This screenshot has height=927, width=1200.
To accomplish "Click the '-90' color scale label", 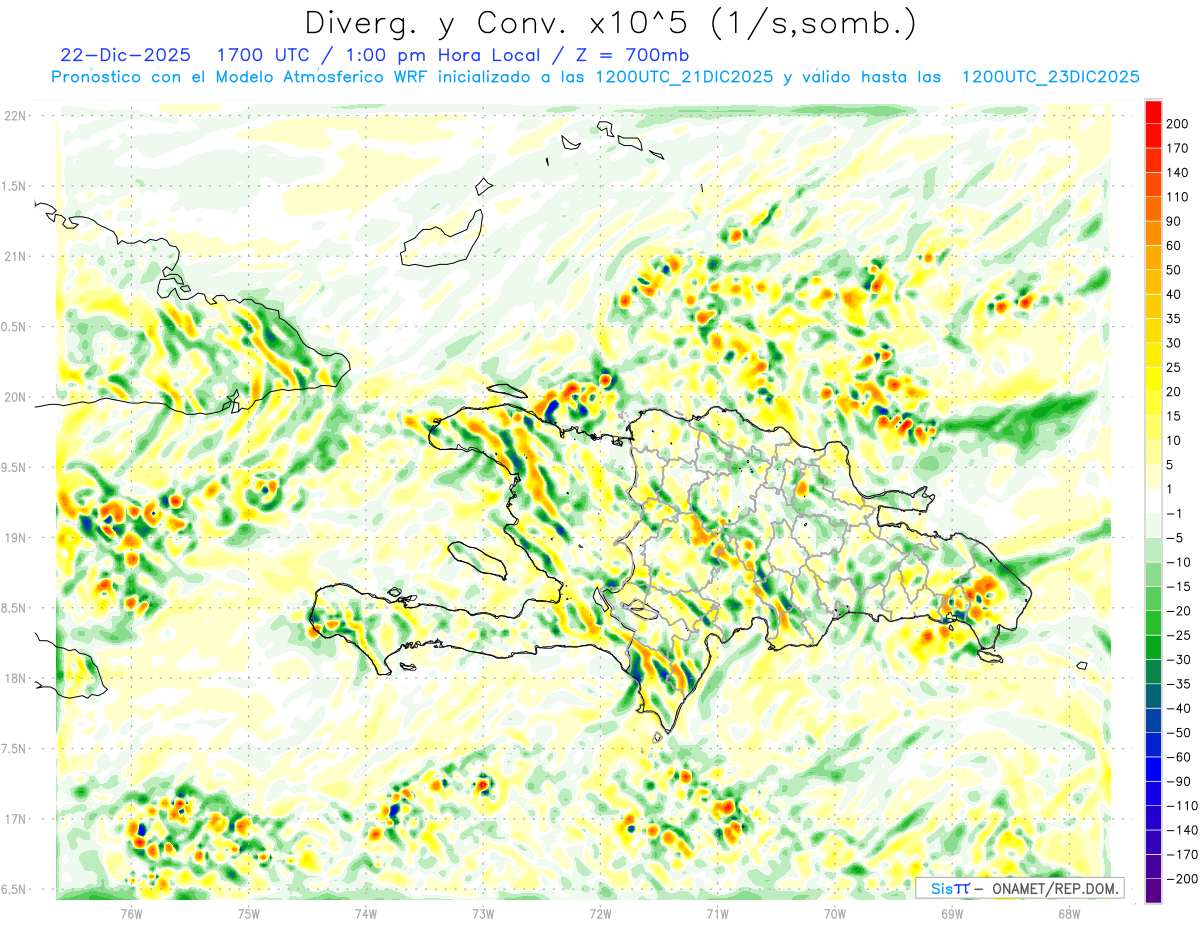I will [x=1178, y=781].
